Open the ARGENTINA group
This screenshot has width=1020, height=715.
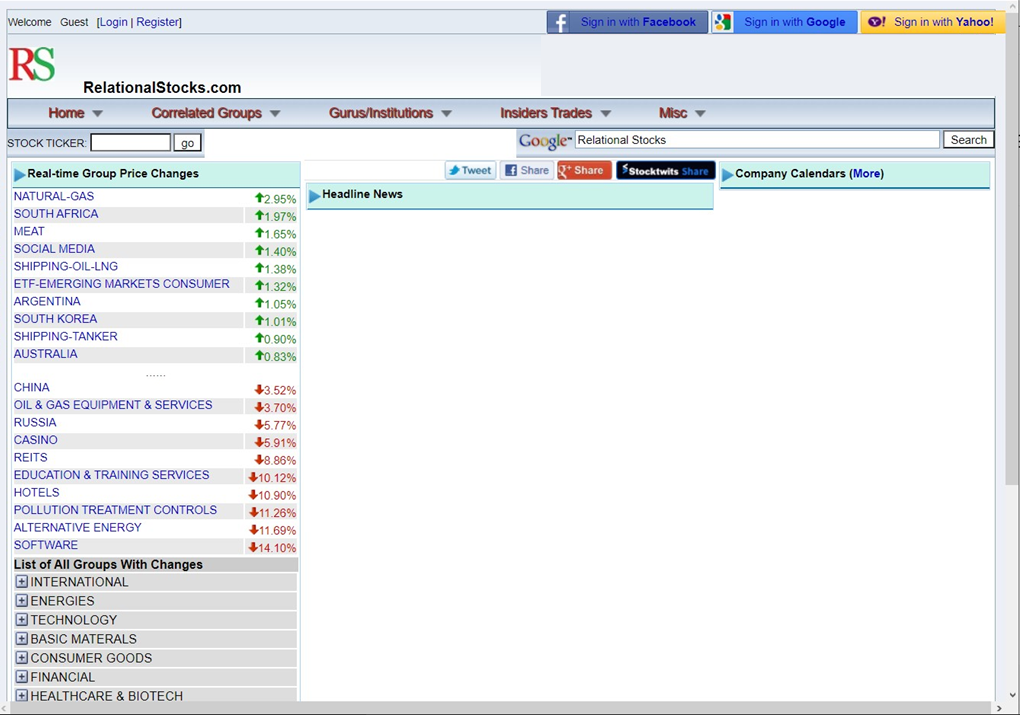47,302
